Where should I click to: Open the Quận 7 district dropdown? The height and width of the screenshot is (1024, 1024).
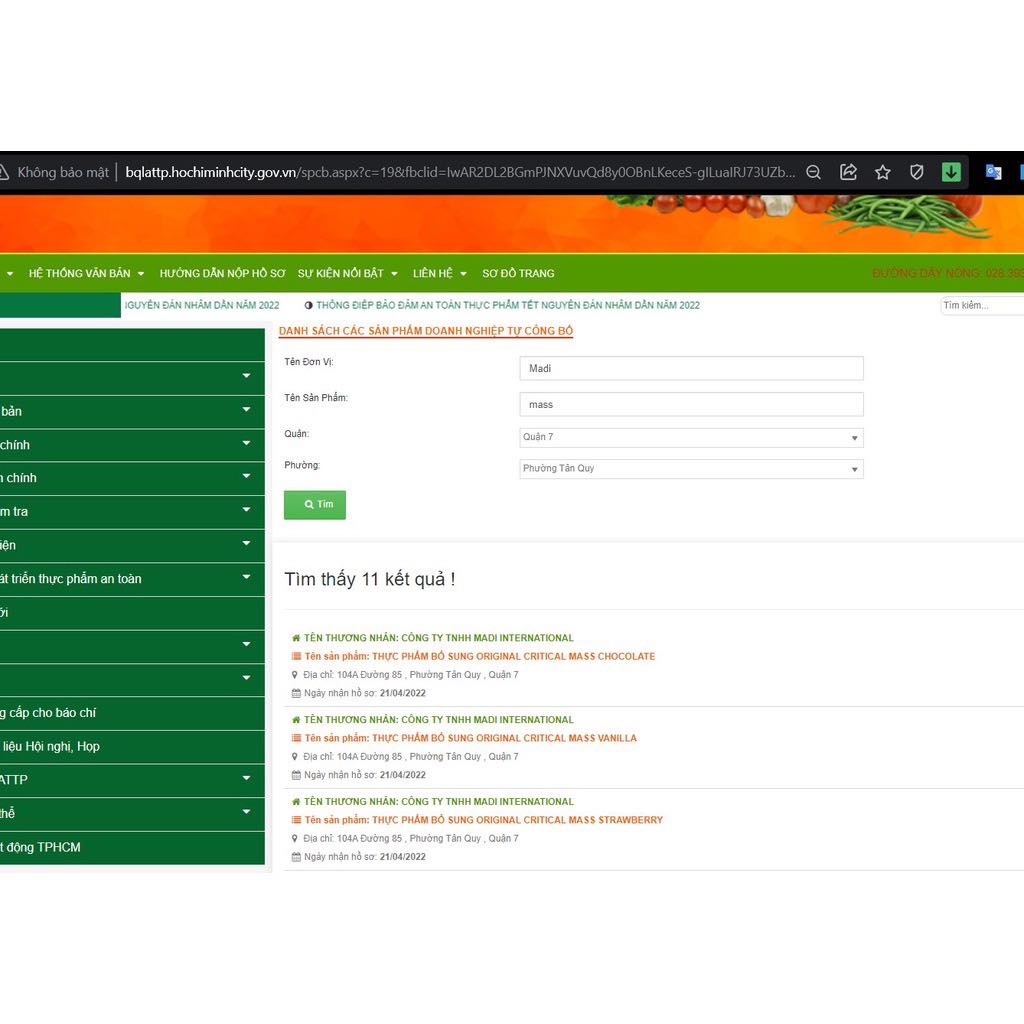click(690, 437)
